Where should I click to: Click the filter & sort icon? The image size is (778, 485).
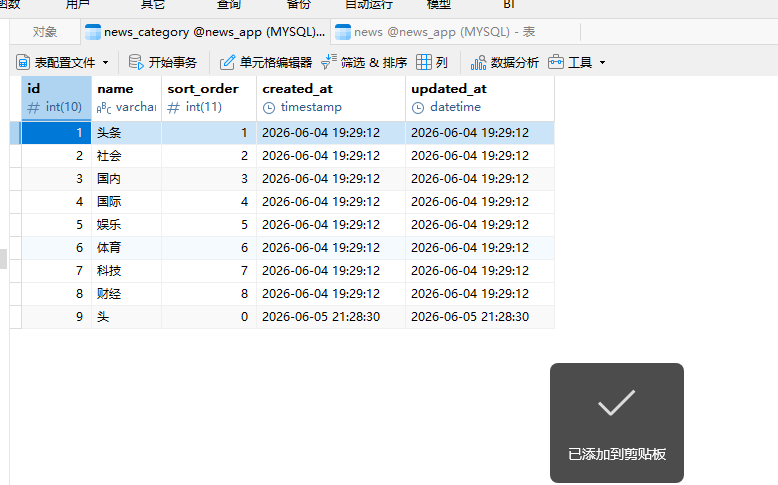pos(328,62)
